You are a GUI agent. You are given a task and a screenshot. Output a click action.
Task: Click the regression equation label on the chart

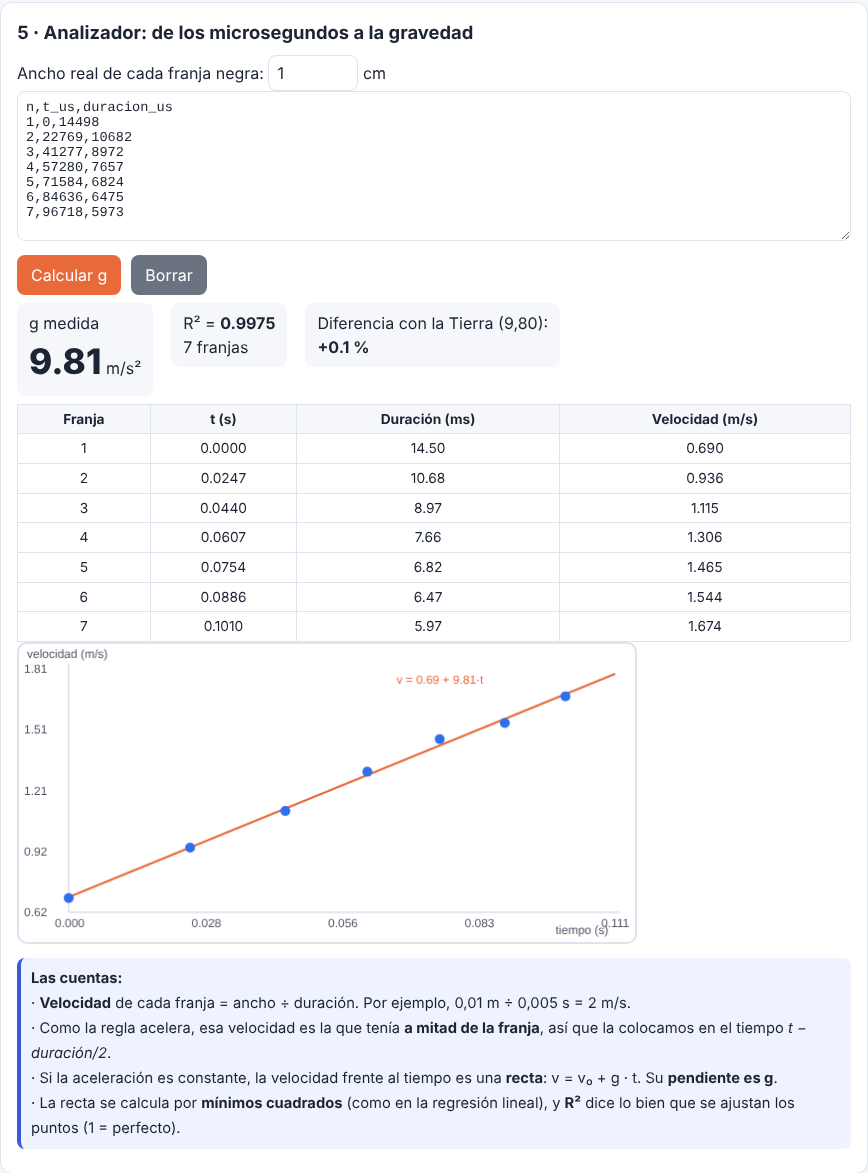(x=440, y=680)
